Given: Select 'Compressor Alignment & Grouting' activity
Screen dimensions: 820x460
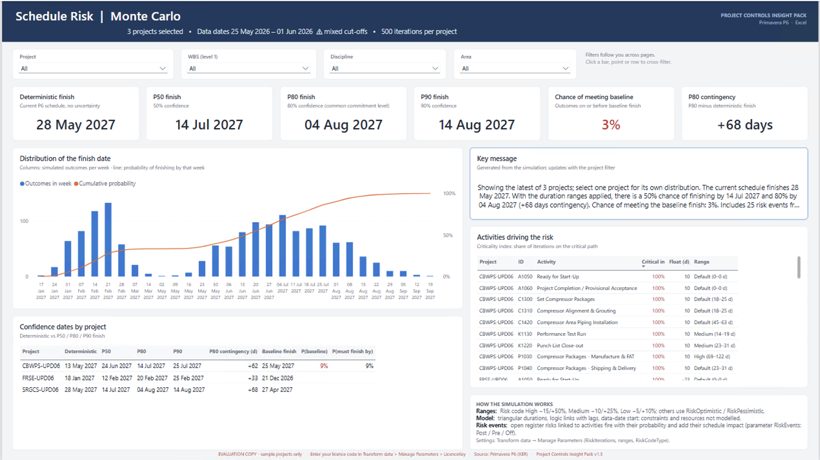Looking at the screenshot, I should click(608, 311).
